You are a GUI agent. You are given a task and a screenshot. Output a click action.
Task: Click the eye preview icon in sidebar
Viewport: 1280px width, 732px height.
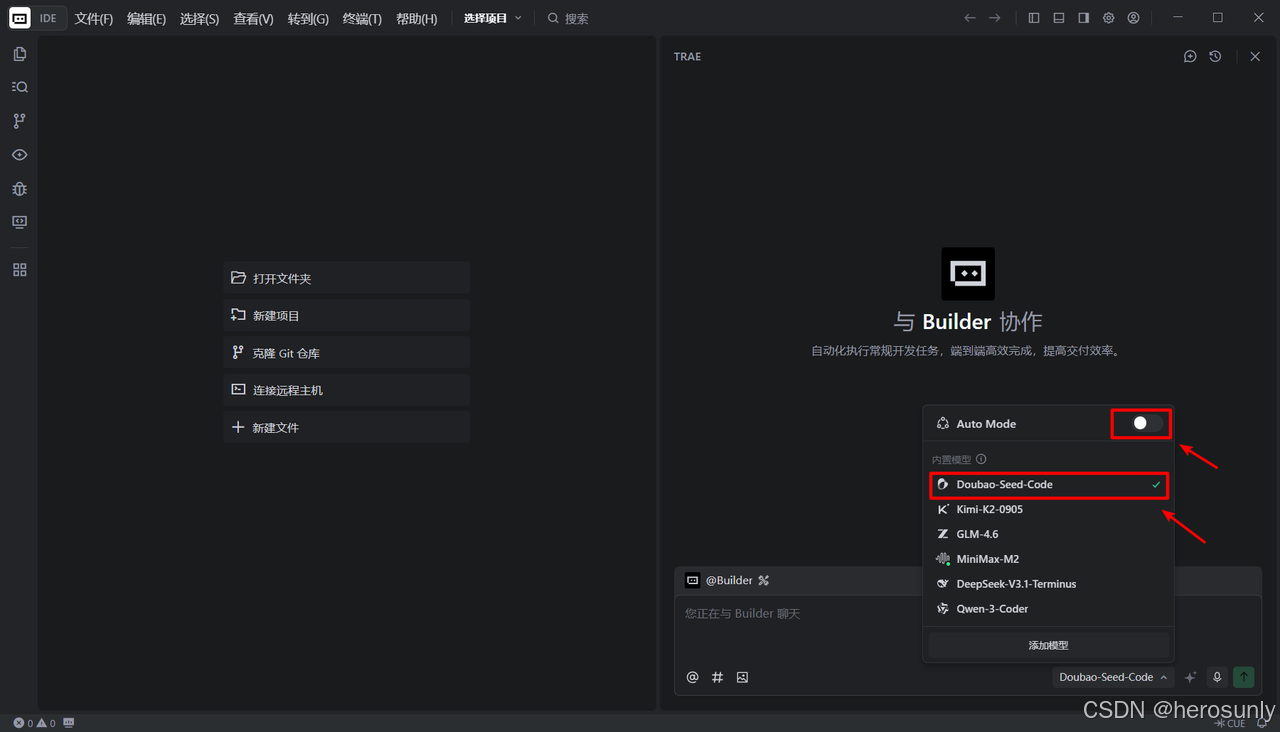coord(19,155)
